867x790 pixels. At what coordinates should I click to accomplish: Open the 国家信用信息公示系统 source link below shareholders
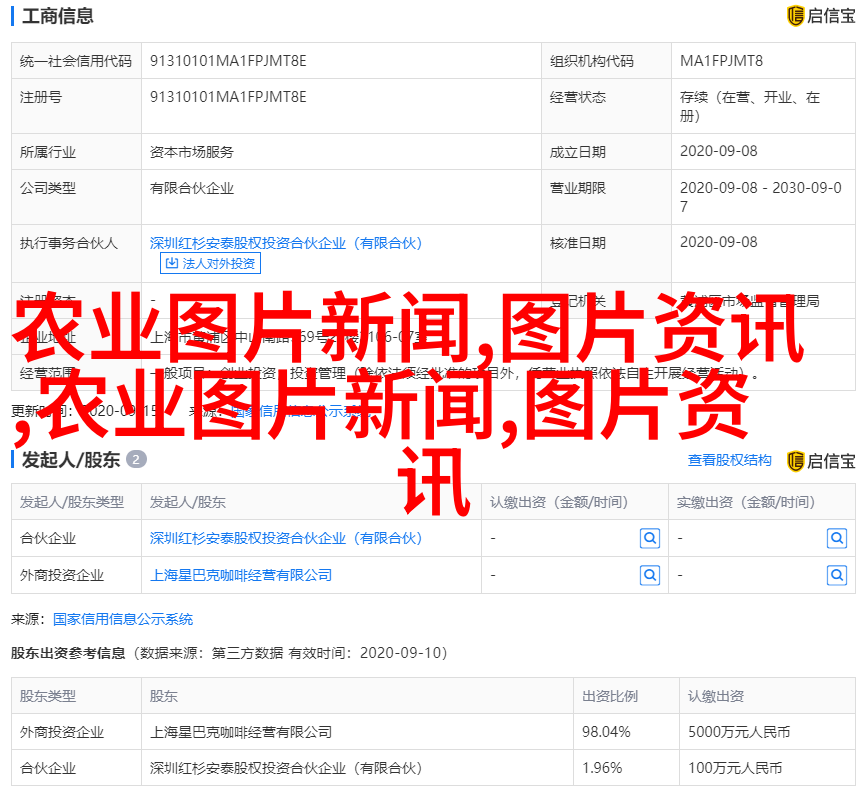(x=123, y=619)
